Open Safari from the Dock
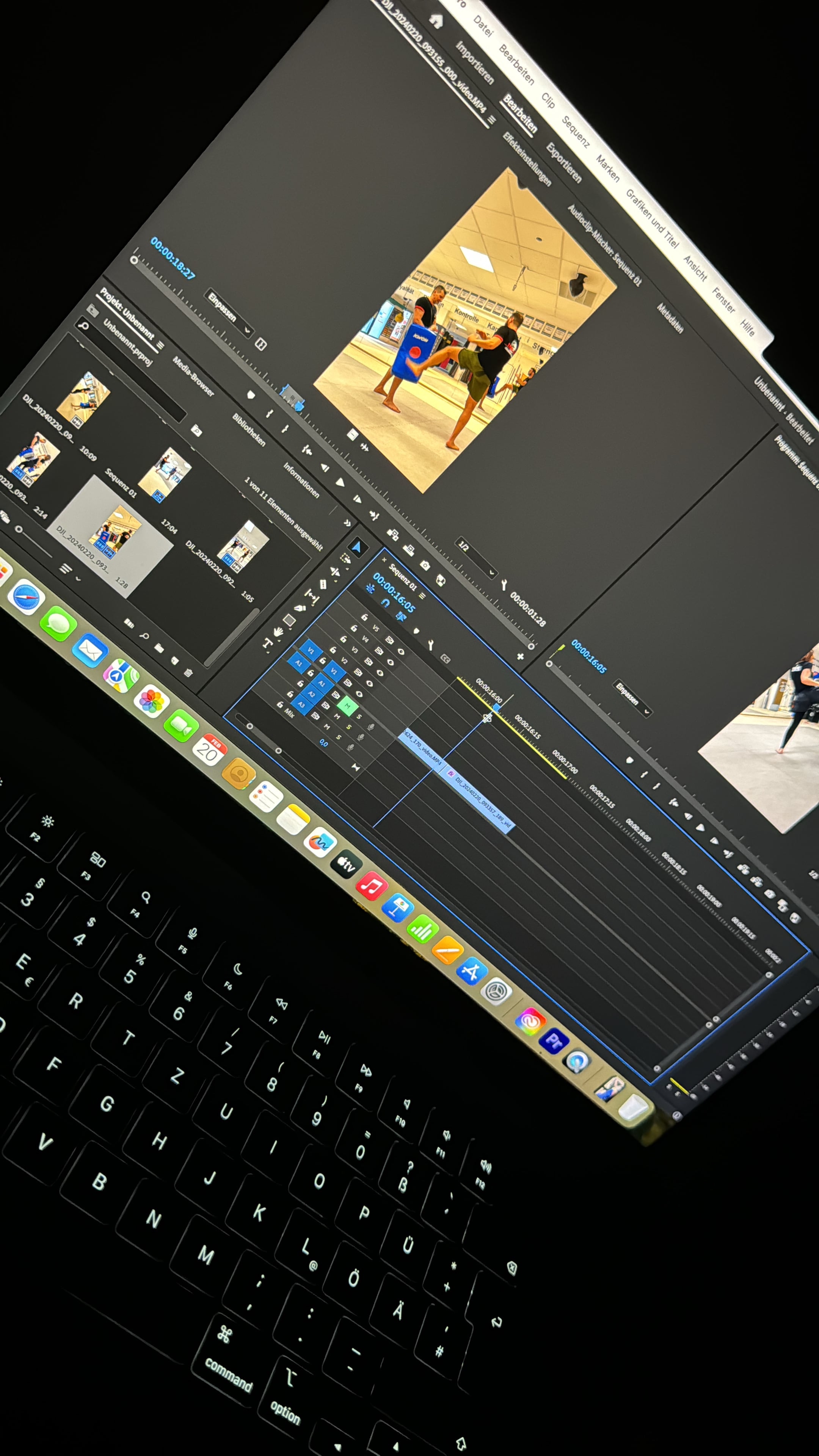This screenshot has width=819, height=1456. tap(26, 597)
